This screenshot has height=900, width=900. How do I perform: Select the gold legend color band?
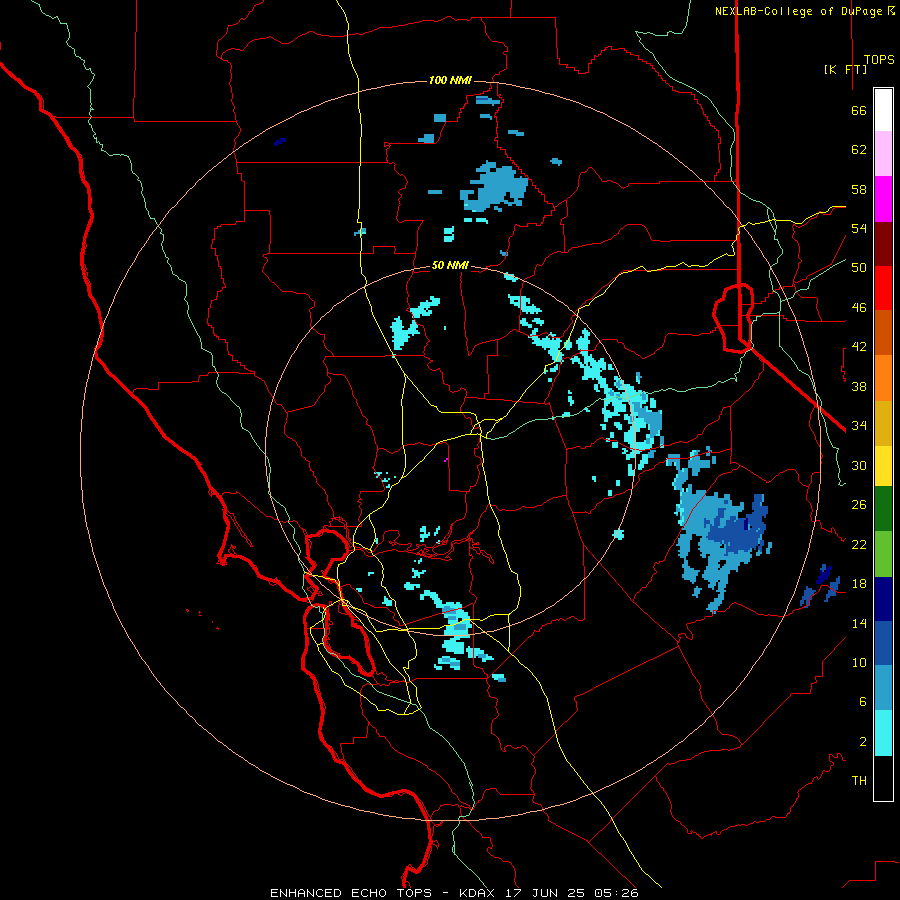[x=883, y=423]
